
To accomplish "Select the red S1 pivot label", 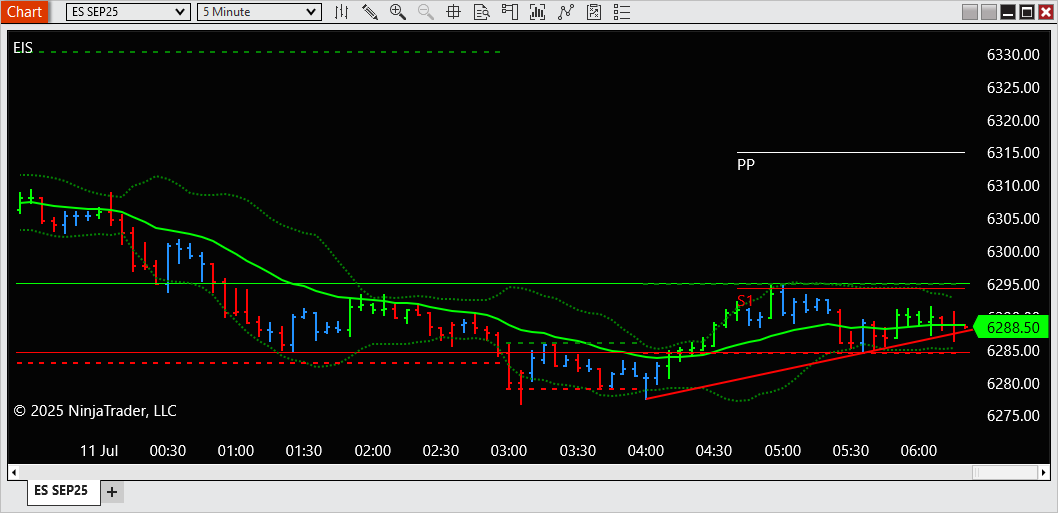I will [x=745, y=301].
